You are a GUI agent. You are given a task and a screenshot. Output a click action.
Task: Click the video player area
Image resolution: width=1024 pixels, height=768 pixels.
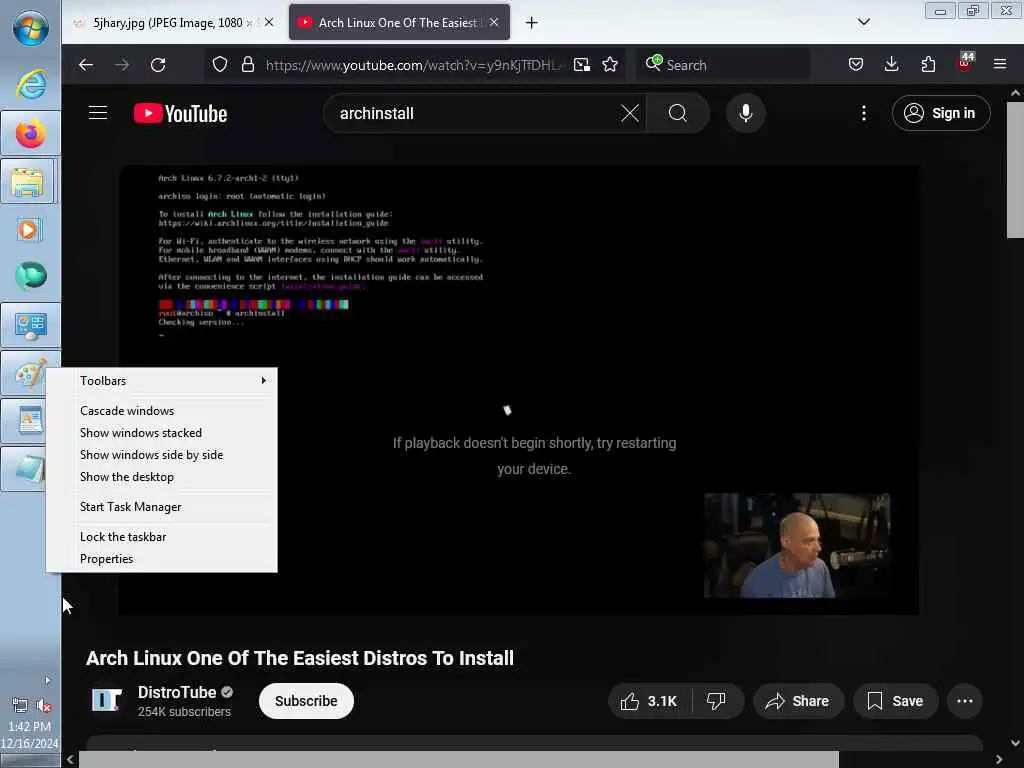(x=519, y=390)
